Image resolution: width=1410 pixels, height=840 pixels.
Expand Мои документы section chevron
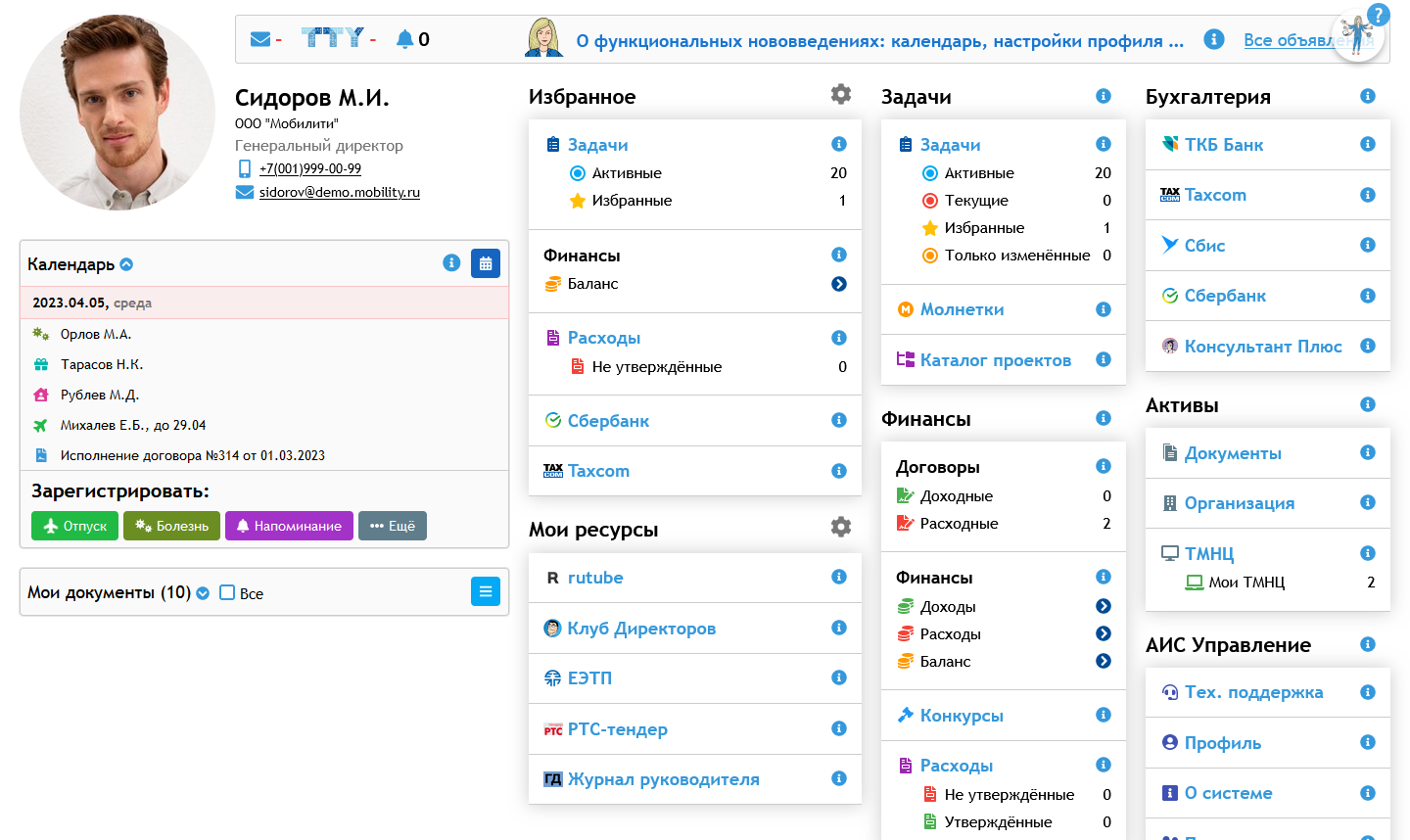point(203,593)
